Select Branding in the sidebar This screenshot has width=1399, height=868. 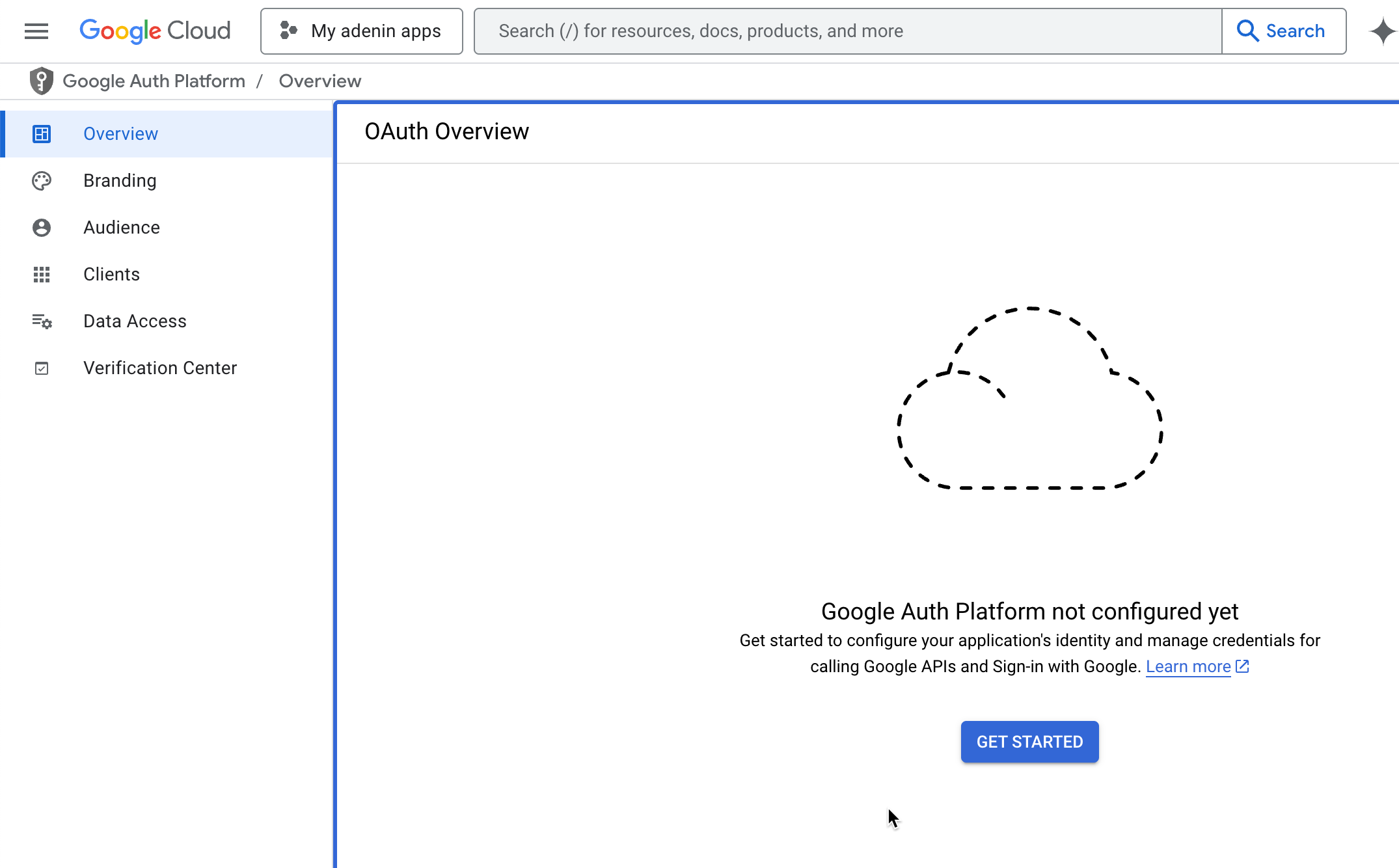(x=120, y=181)
